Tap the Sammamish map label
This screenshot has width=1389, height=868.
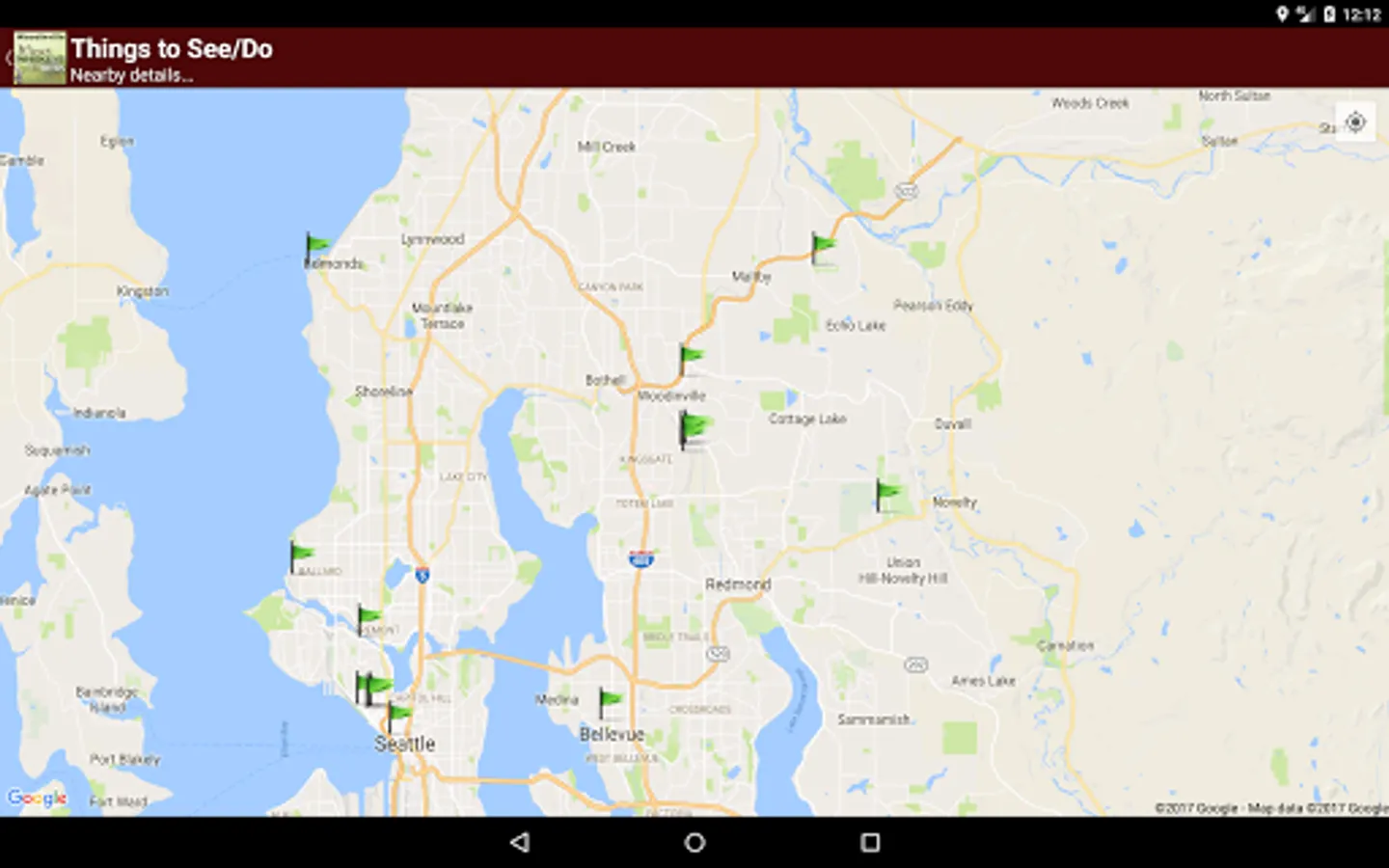[x=874, y=719]
